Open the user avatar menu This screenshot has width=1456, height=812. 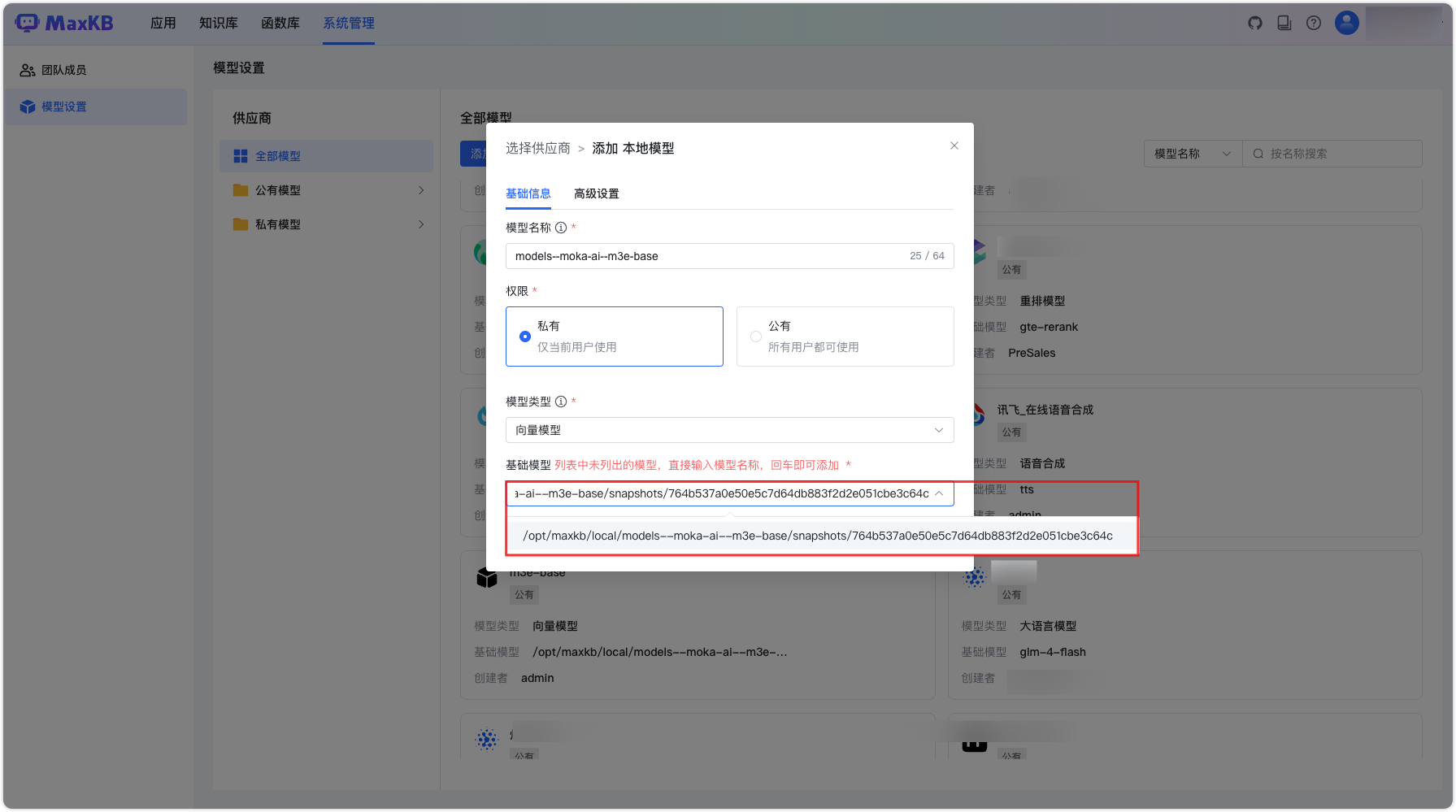1347,23
